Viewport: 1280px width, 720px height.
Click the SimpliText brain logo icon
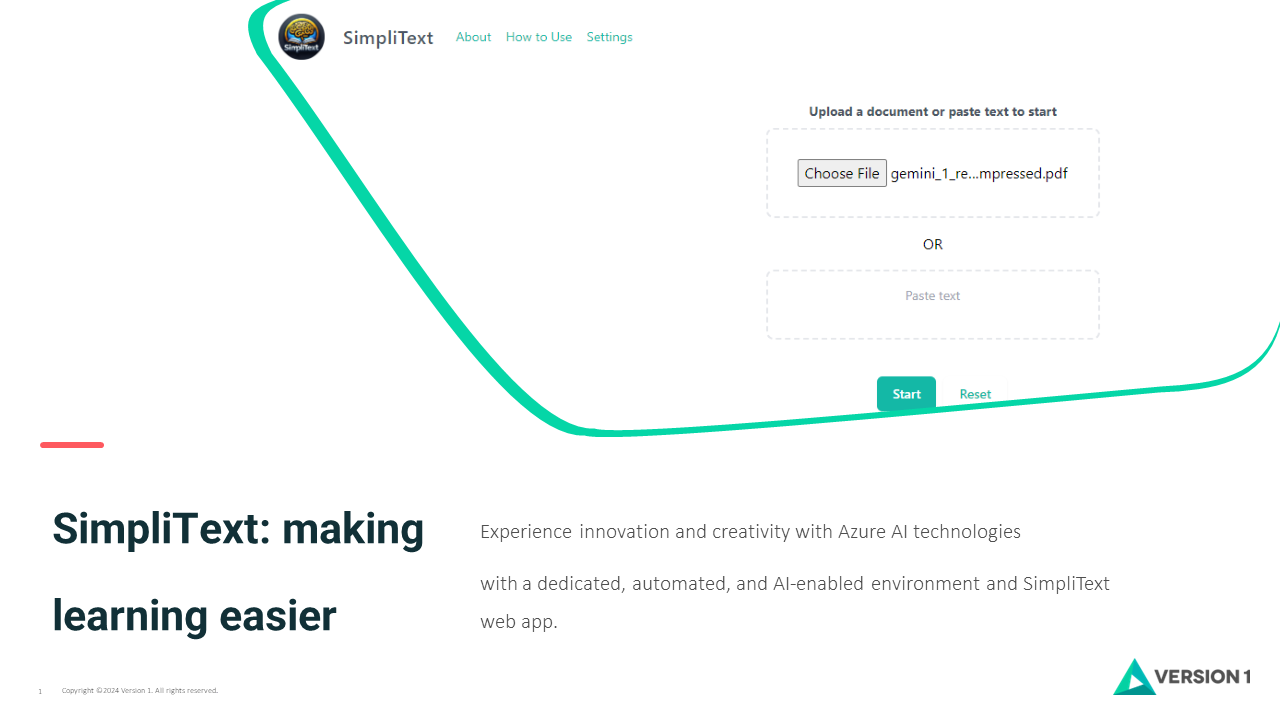tap(301, 37)
